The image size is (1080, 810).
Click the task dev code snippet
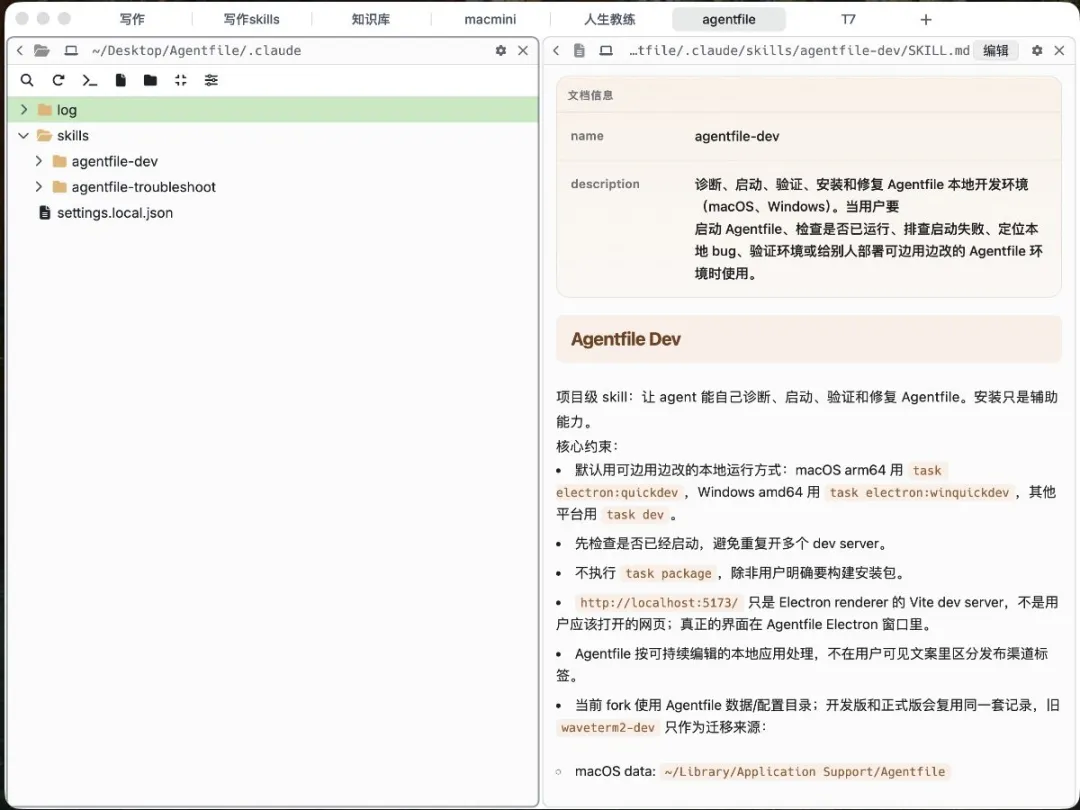pyautogui.click(x=635, y=515)
